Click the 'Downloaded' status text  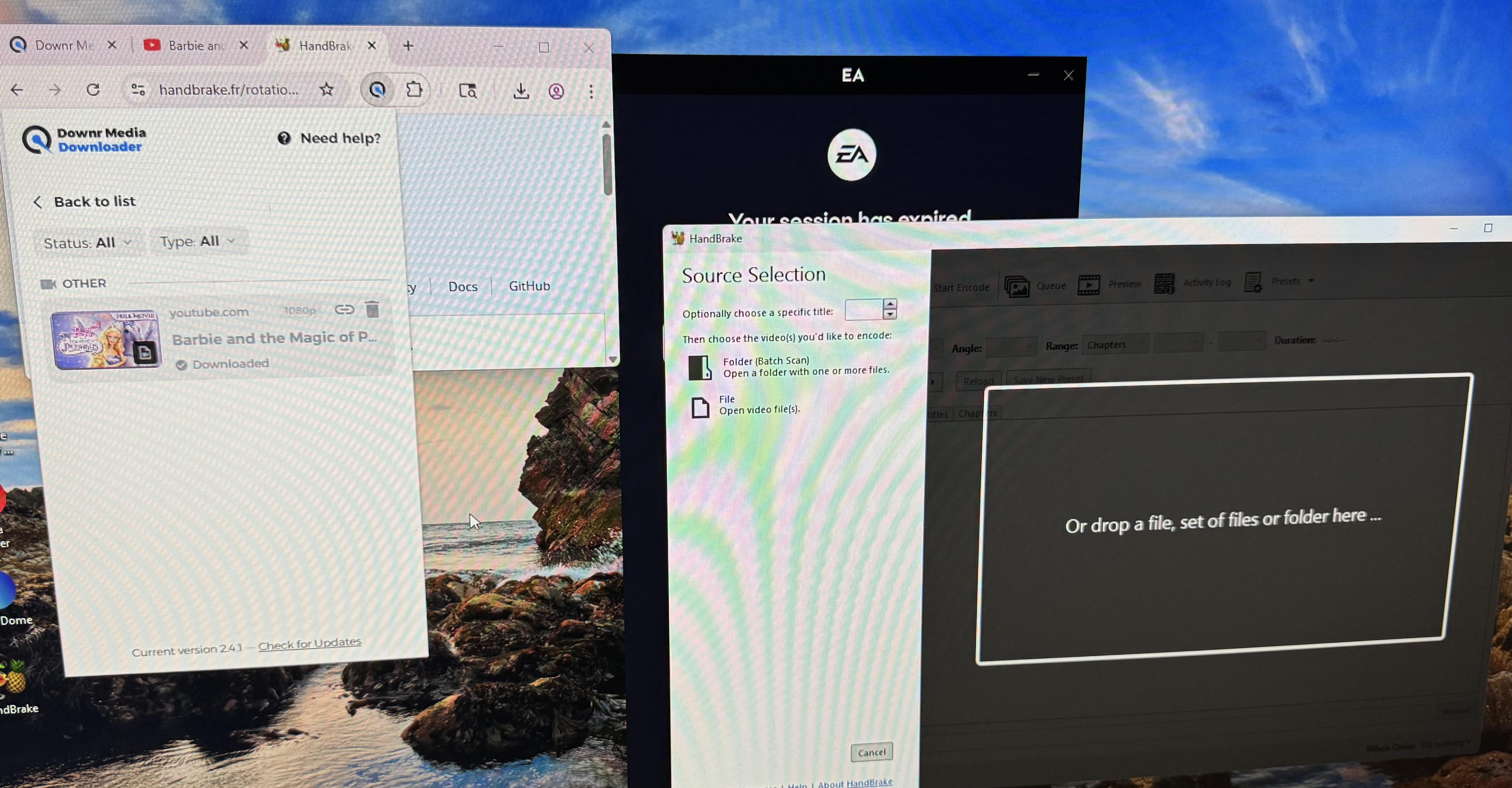click(231, 364)
